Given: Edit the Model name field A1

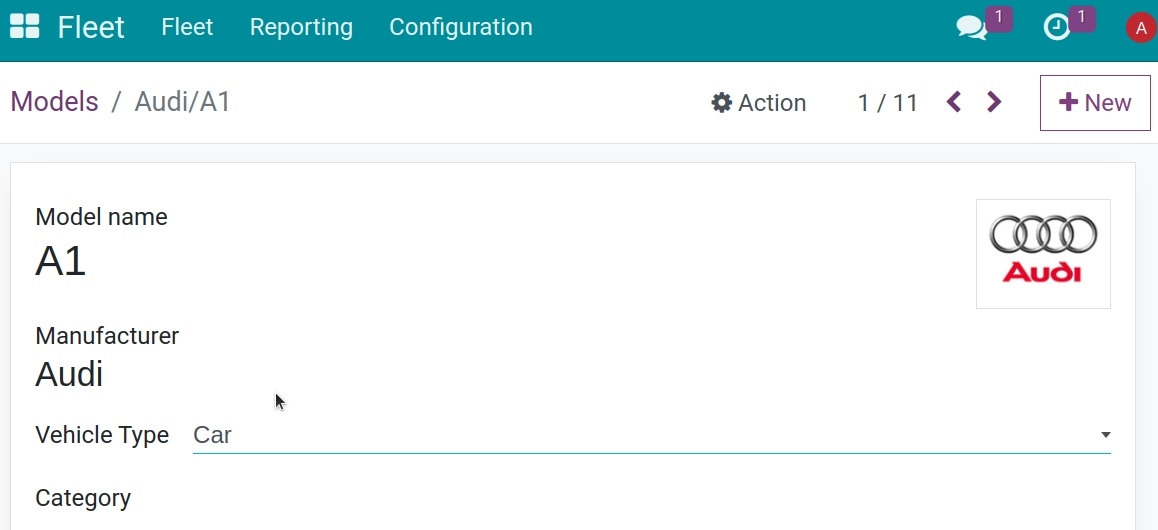Looking at the screenshot, I should pyautogui.click(x=61, y=261).
